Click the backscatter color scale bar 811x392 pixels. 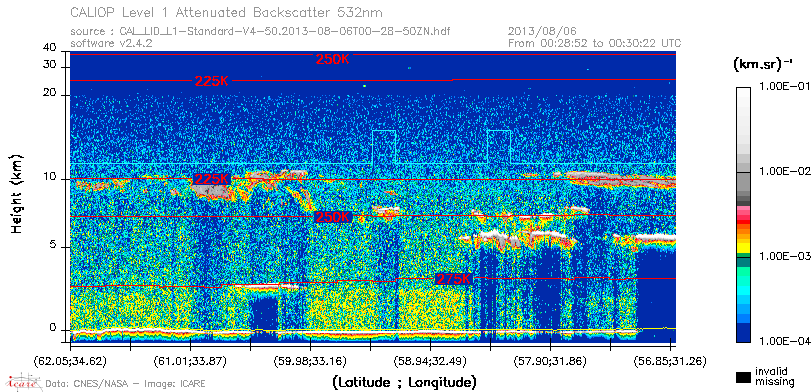pos(743,214)
